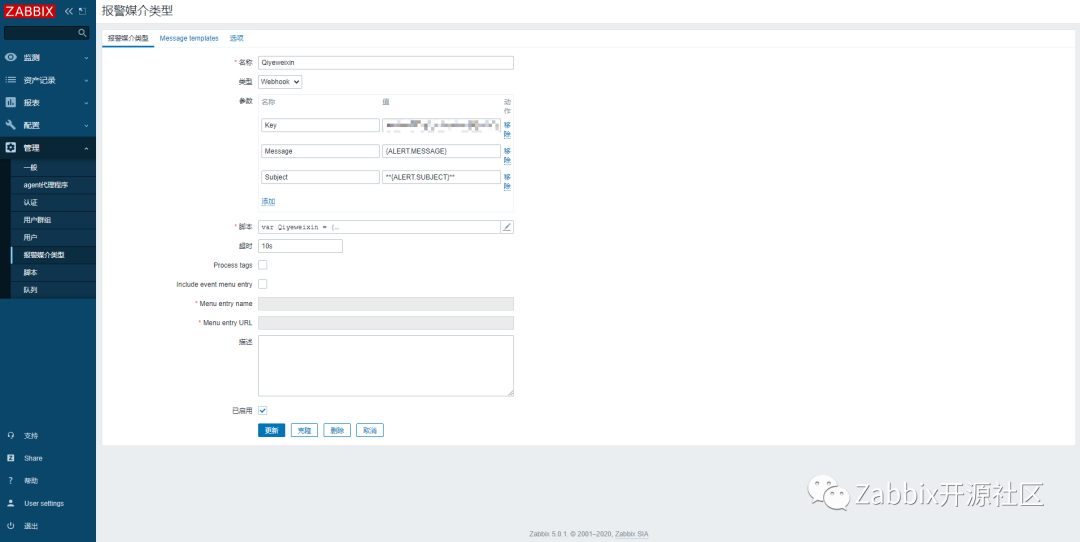Open script editor with pencil icon
Screen dimensions: 1080x542
coord(507,227)
